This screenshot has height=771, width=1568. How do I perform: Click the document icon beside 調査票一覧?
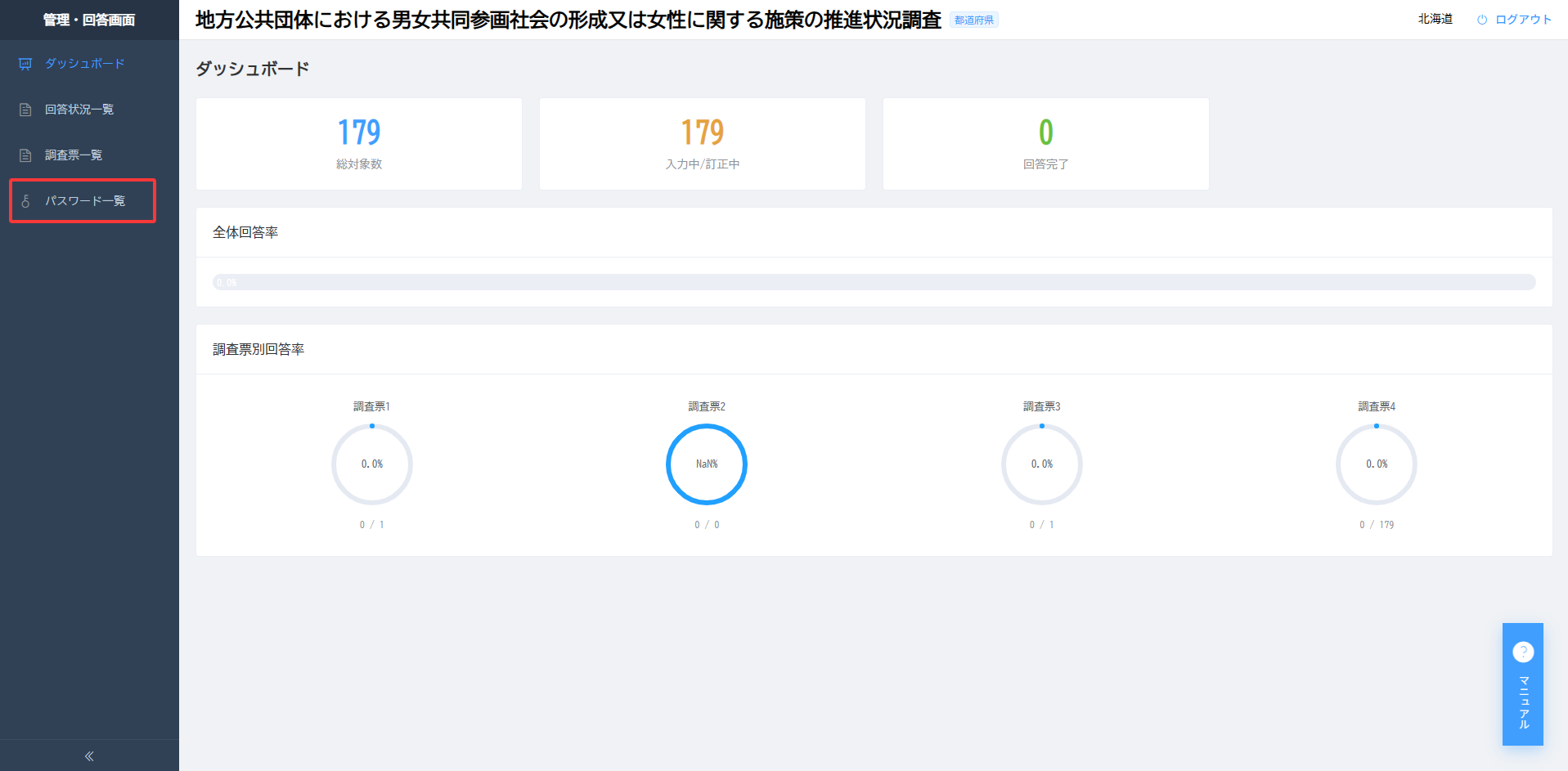pos(25,155)
